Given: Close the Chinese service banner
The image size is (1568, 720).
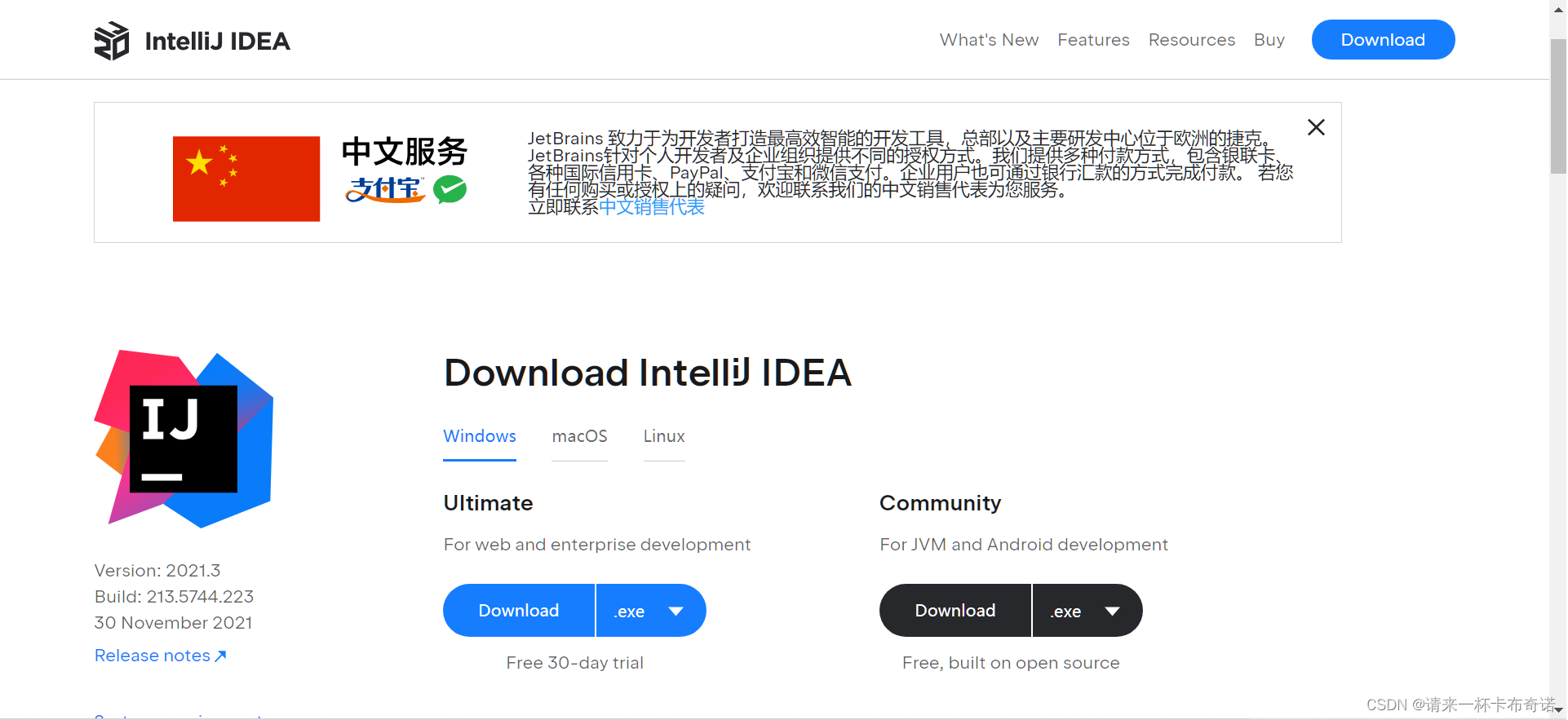Looking at the screenshot, I should 1316,127.
